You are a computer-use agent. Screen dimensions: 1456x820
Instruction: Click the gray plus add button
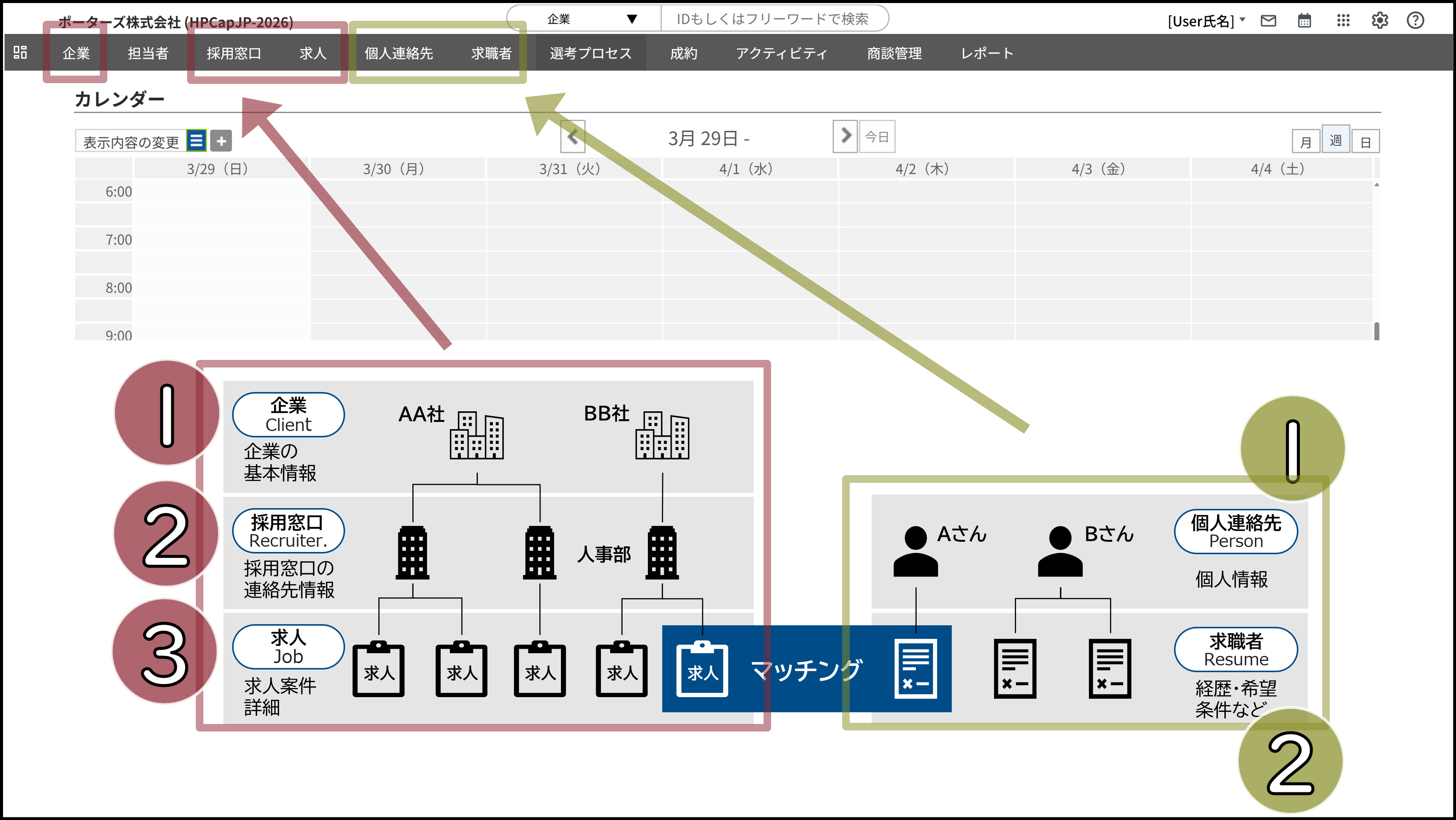click(221, 141)
